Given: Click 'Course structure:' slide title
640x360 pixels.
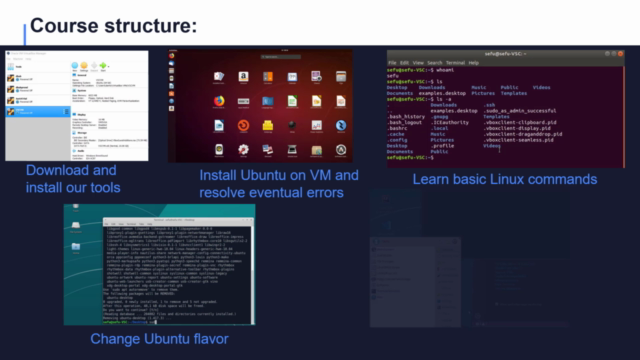Looking at the screenshot, I should coord(113,26).
